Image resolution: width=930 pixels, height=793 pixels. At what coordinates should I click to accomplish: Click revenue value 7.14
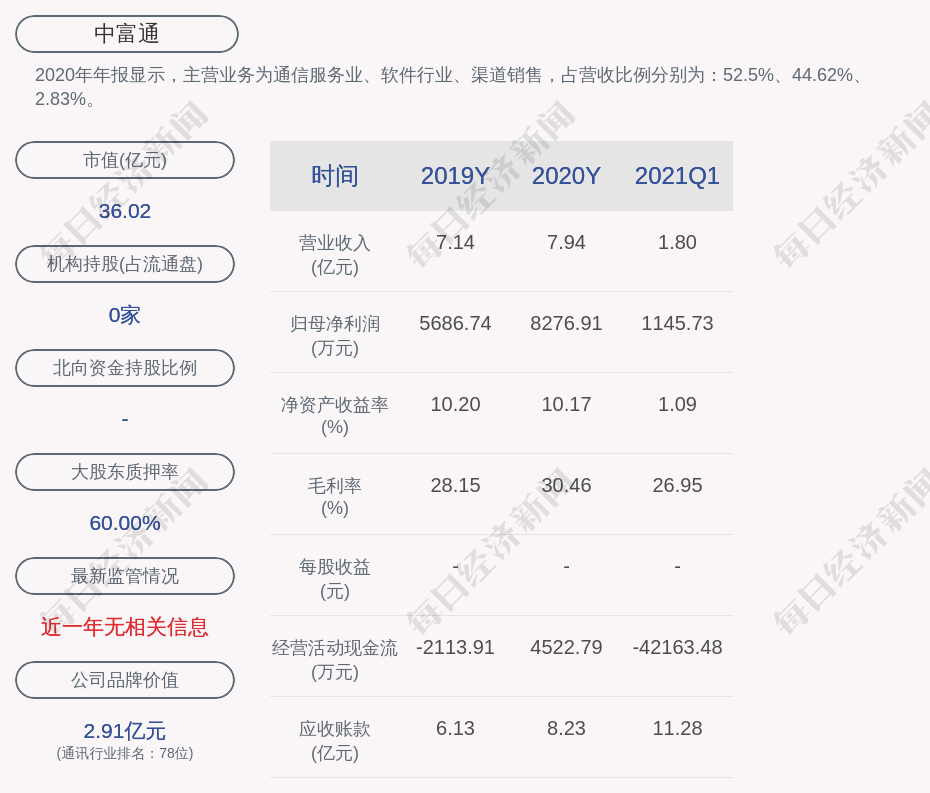(x=455, y=243)
